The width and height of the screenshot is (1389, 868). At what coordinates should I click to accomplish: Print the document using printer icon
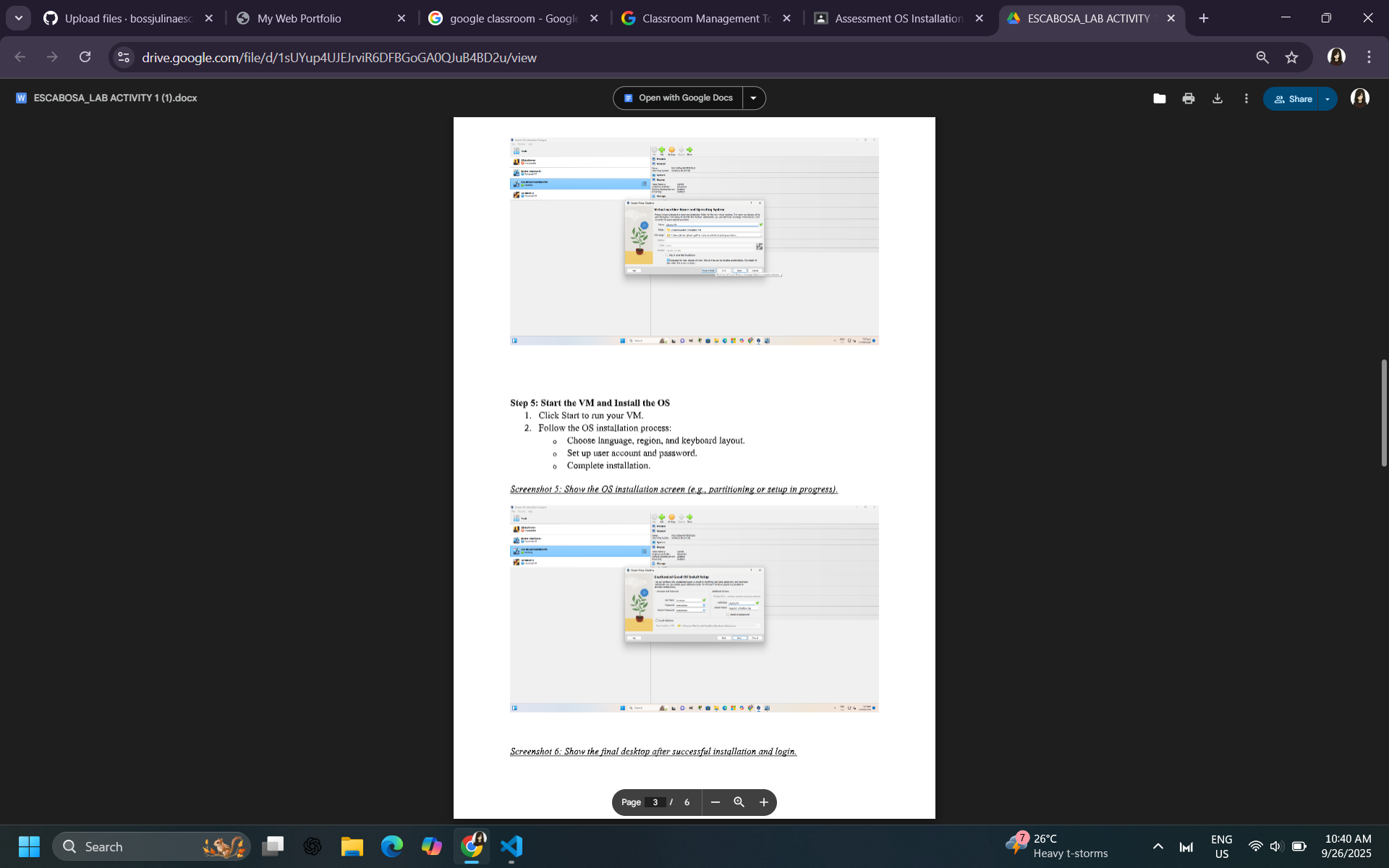[1189, 98]
